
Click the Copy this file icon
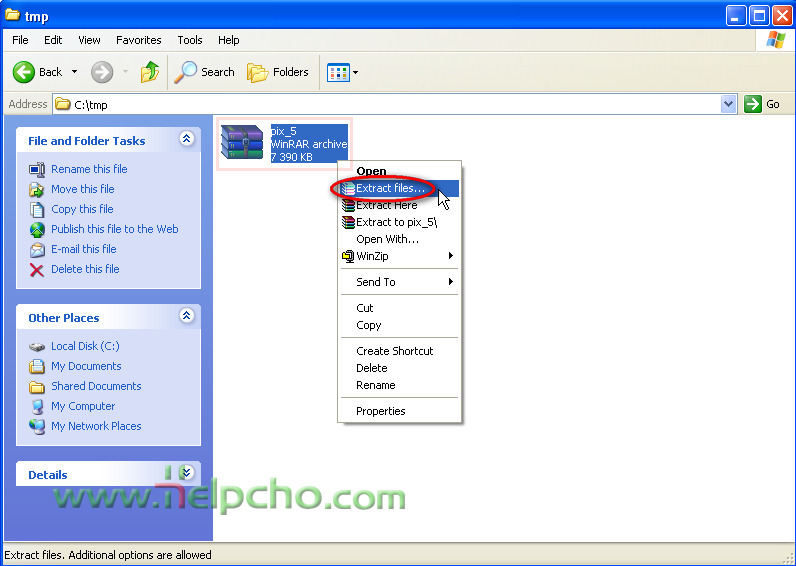coord(37,209)
